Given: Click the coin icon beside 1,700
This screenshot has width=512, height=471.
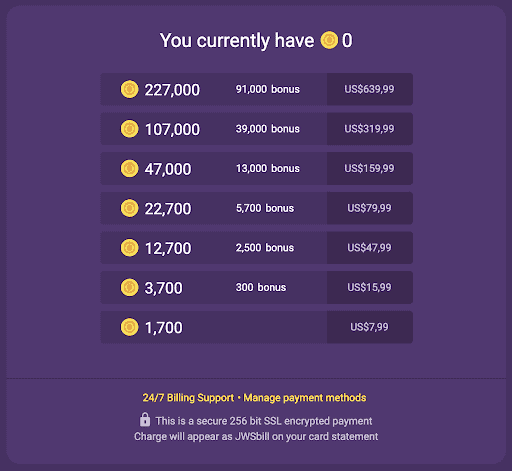Looking at the screenshot, I should 129,327.
